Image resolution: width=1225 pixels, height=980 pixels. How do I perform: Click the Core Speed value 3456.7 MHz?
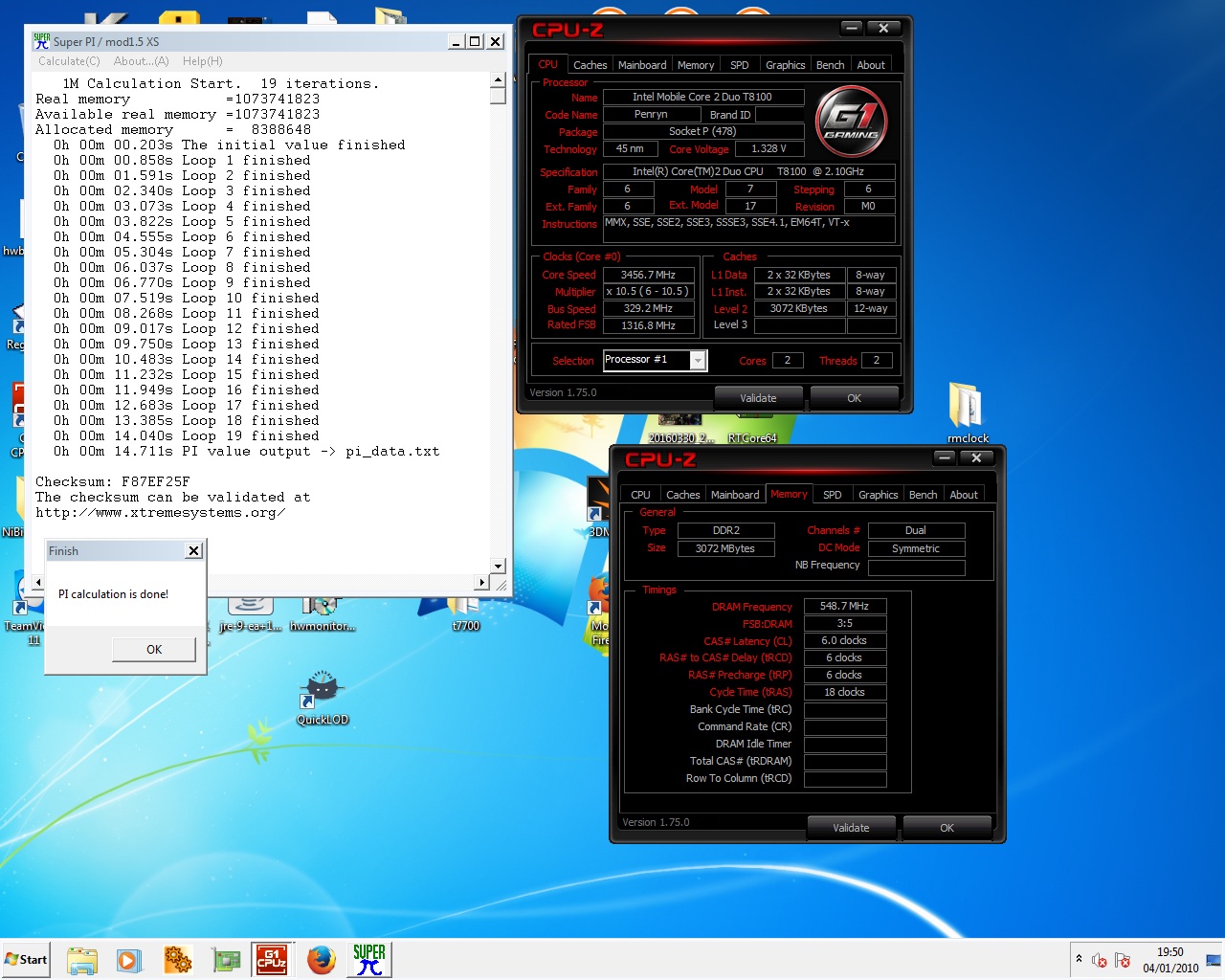pyautogui.click(x=648, y=275)
